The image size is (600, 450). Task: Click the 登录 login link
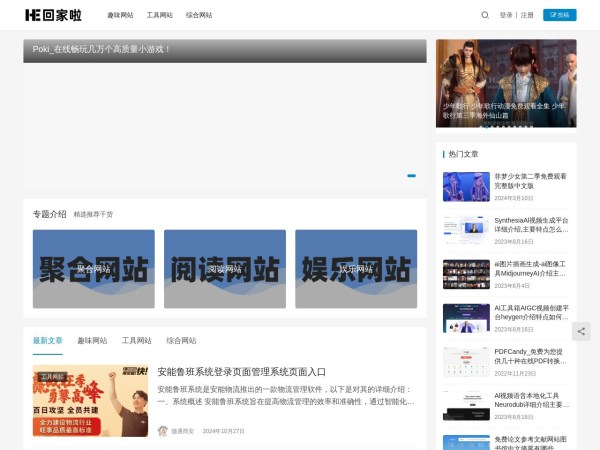coord(506,15)
